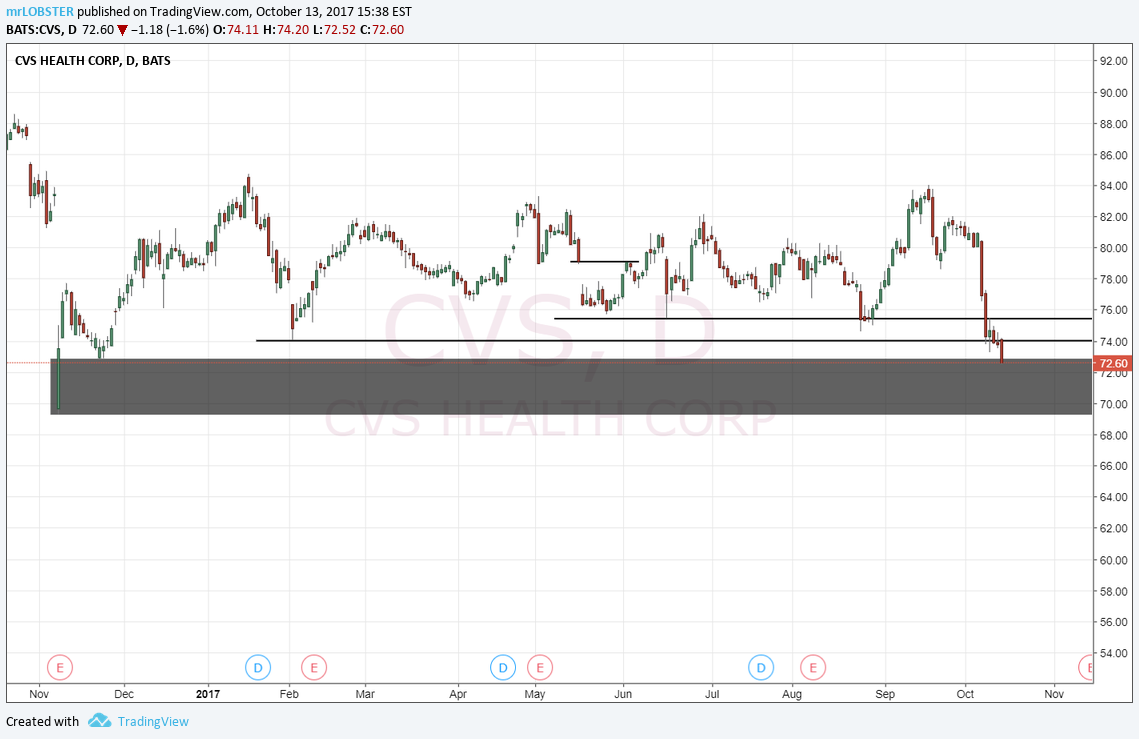Click the publish date October 13, 2017 15:38 EST
The image size is (1139, 739).
coord(333,12)
